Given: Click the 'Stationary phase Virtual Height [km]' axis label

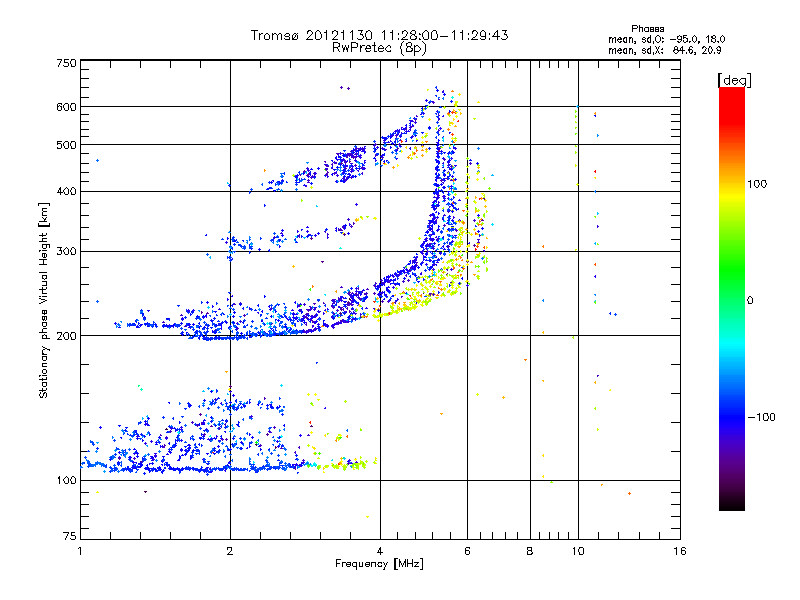Looking at the screenshot, I should [44, 300].
